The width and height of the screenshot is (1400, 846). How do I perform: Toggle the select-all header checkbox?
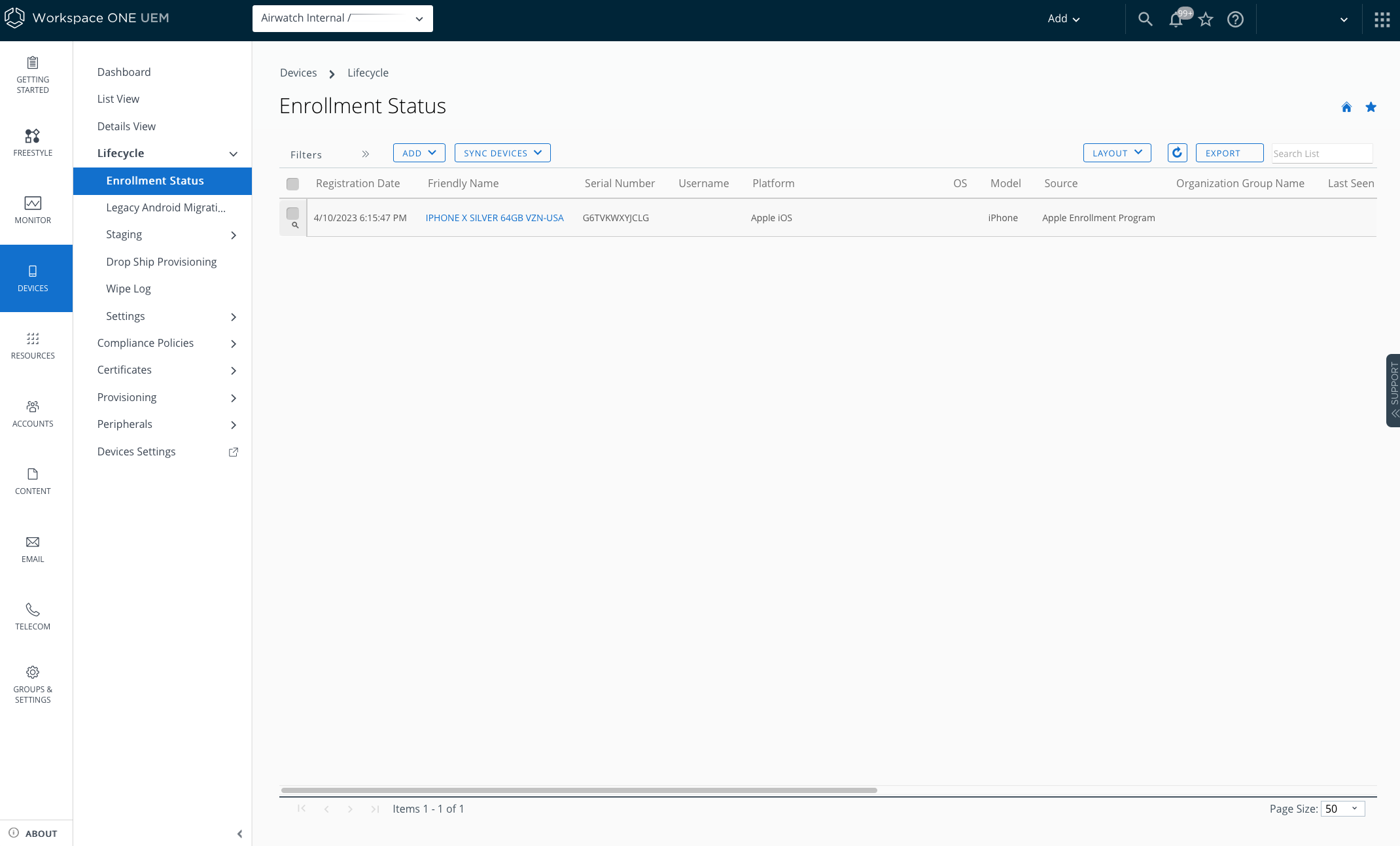pyautogui.click(x=292, y=184)
